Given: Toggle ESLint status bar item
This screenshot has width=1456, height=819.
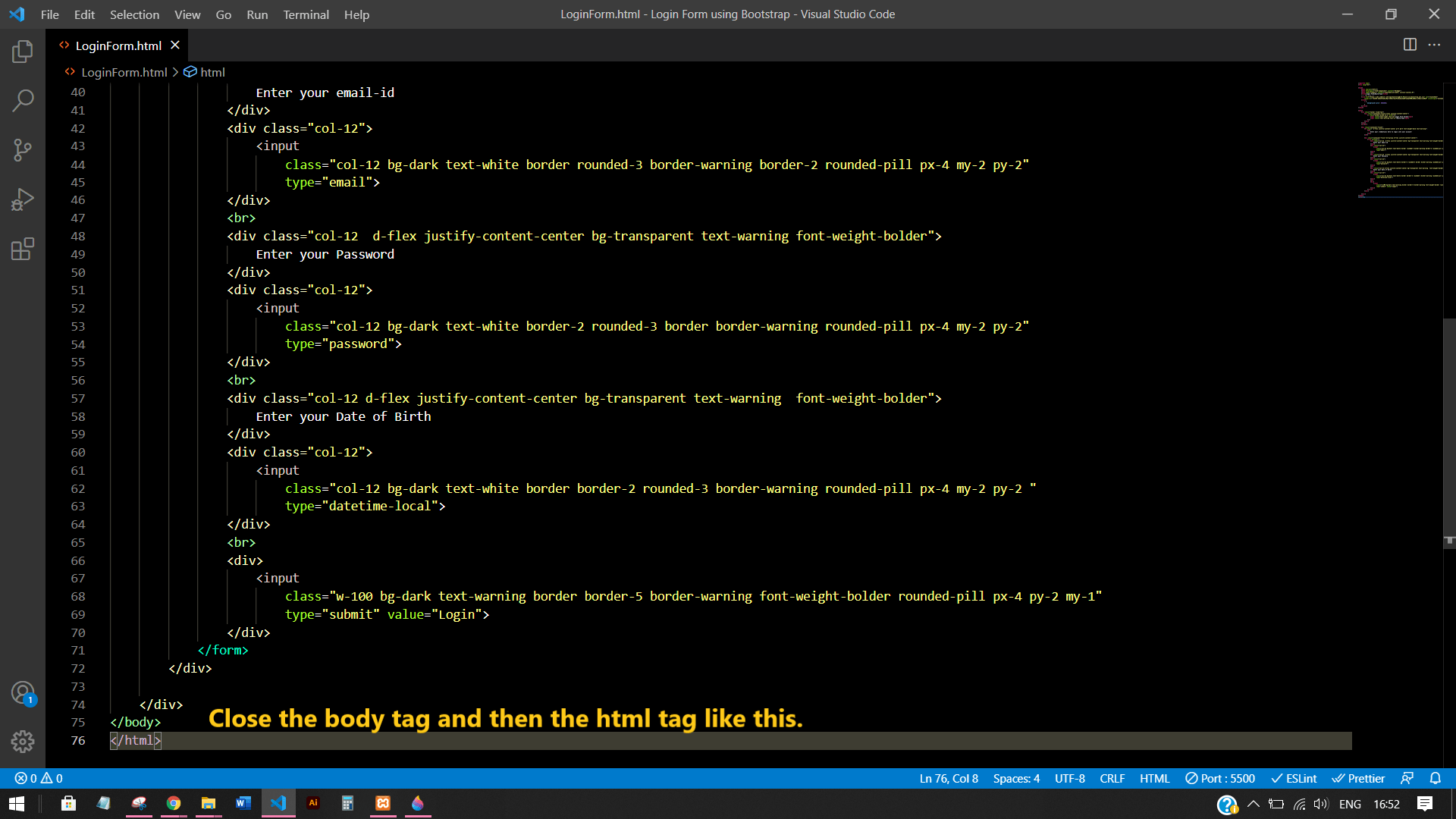Looking at the screenshot, I should (x=1294, y=778).
